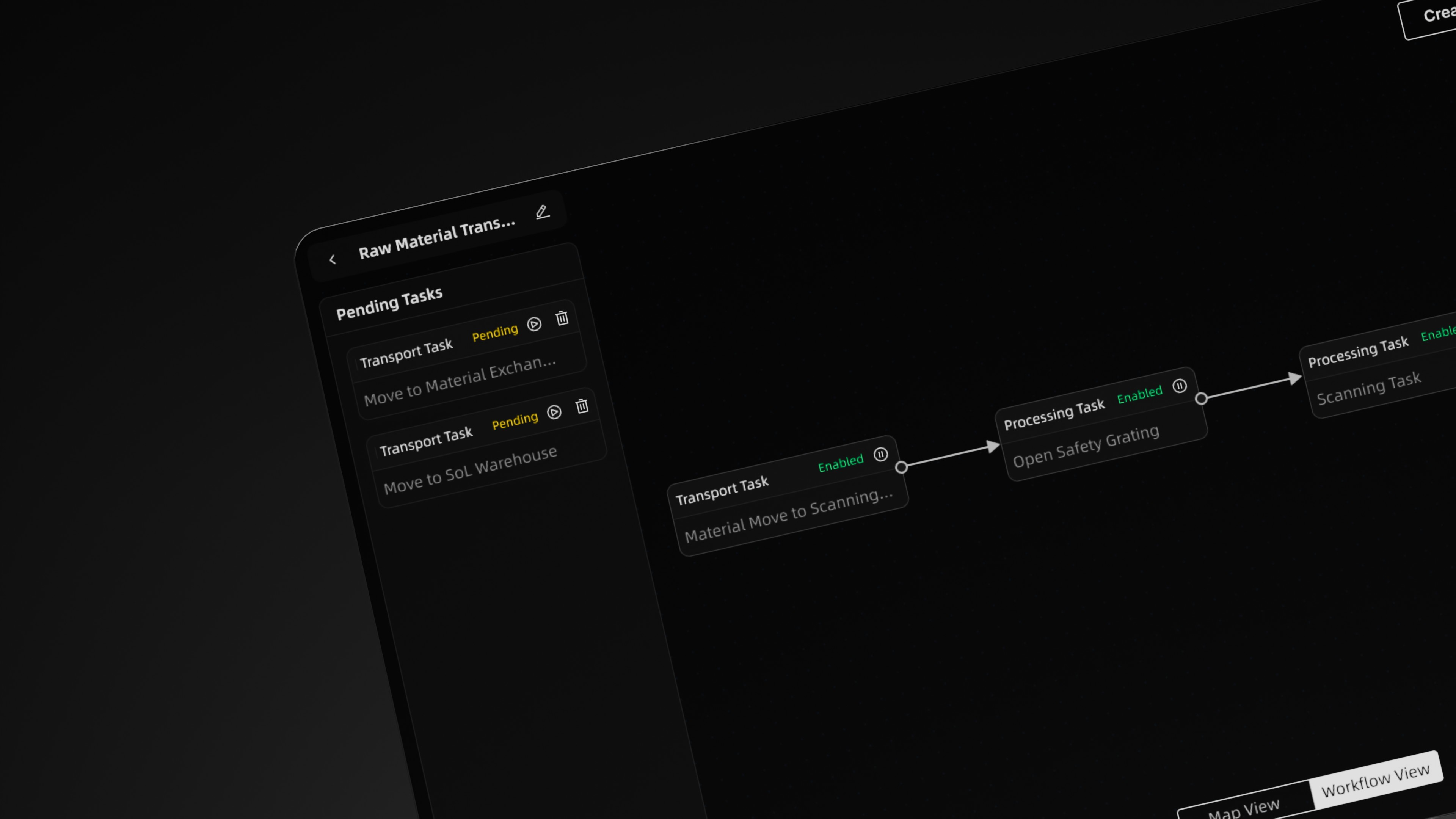Run the "Move to SoL Warehouse" pending task
The width and height of the screenshot is (1456, 819).
tap(554, 413)
